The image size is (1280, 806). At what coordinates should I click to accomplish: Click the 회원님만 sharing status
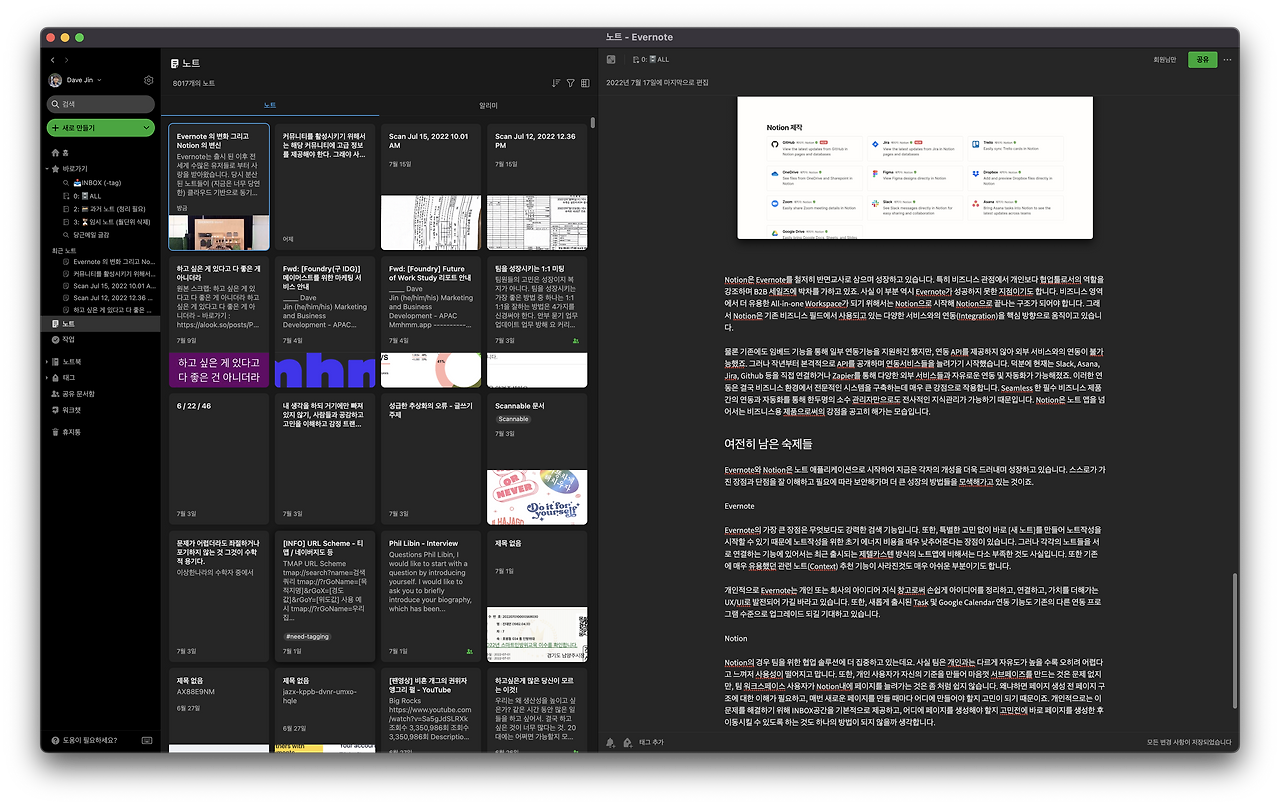coord(1164,60)
